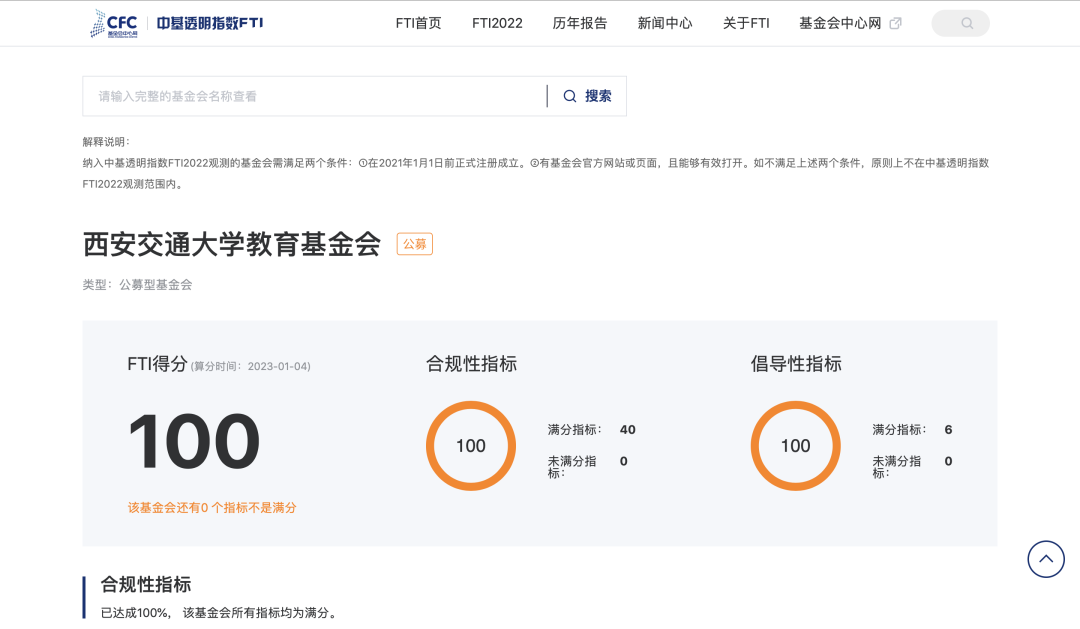Click the 中基透明指数FTI logo text
Image resolution: width=1080 pixels, height=629 pixels.
tap(210, 23)
